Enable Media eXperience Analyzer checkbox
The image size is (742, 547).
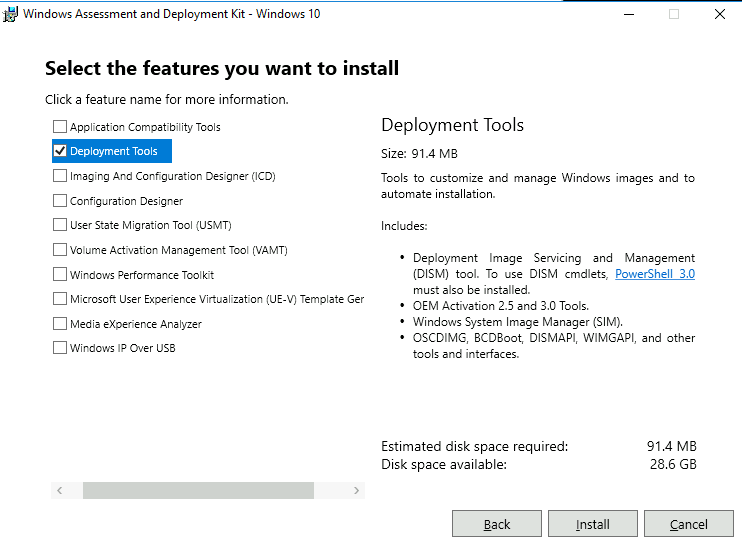(x=60, y=324)
